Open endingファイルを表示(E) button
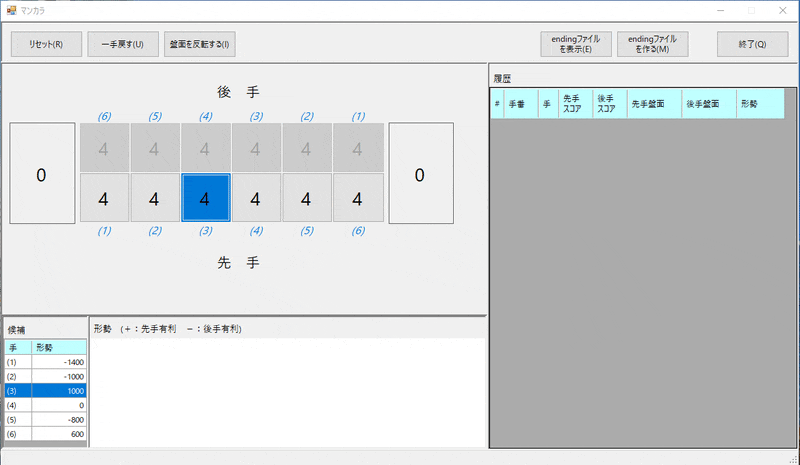The width and height of the screenshot is (800, 465). pyautogui.click(x=576, y=44)
